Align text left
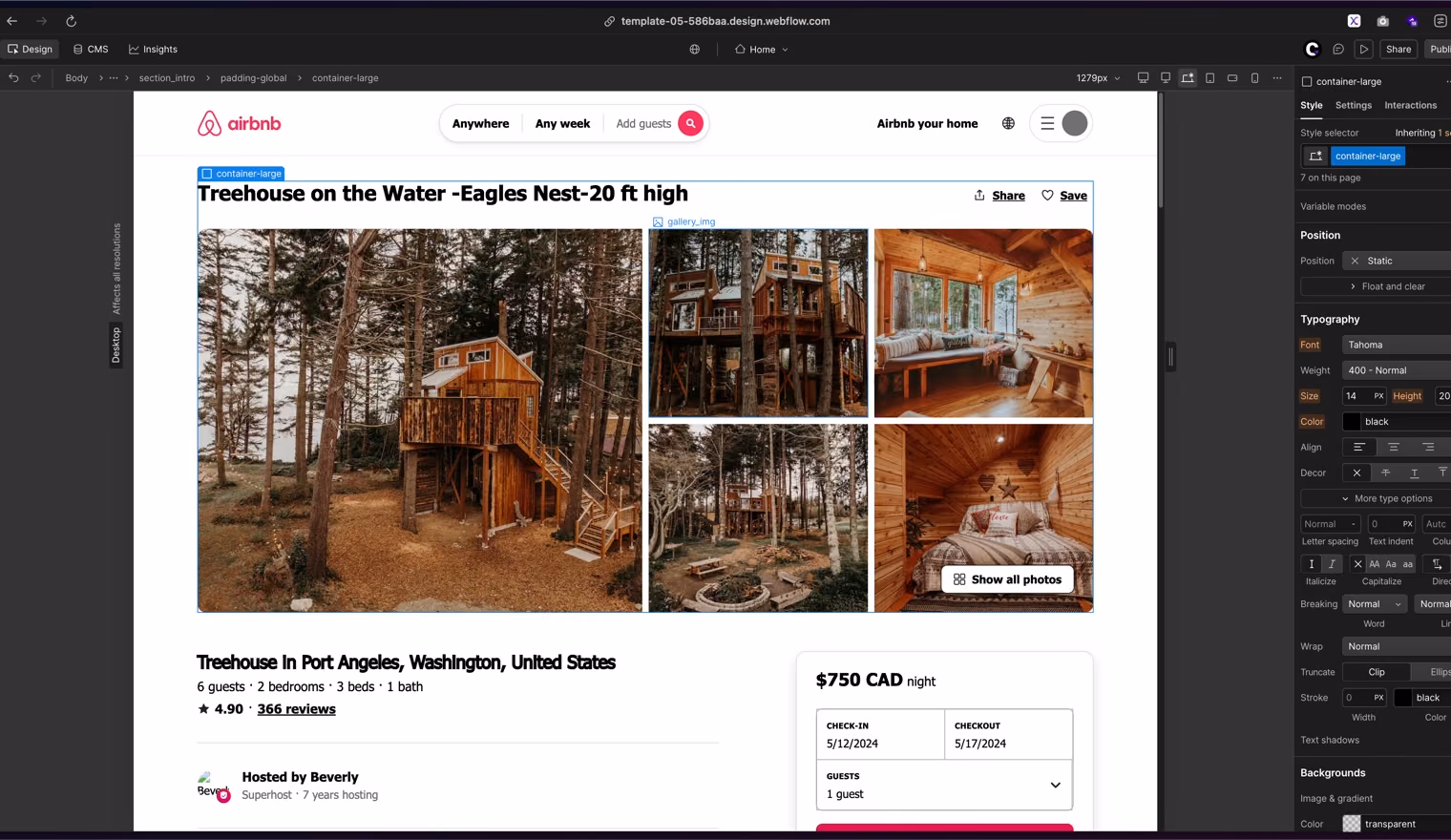 pos(1359,447)
